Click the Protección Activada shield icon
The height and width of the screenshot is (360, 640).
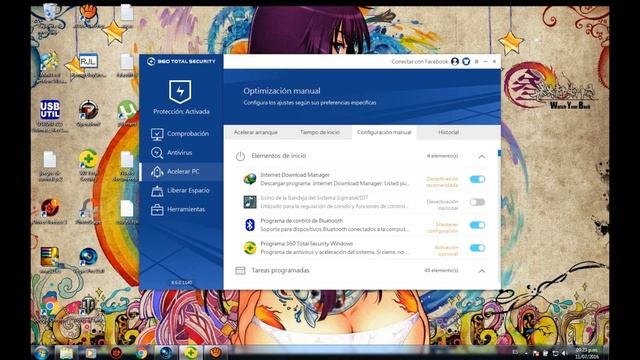coord(180,91)
